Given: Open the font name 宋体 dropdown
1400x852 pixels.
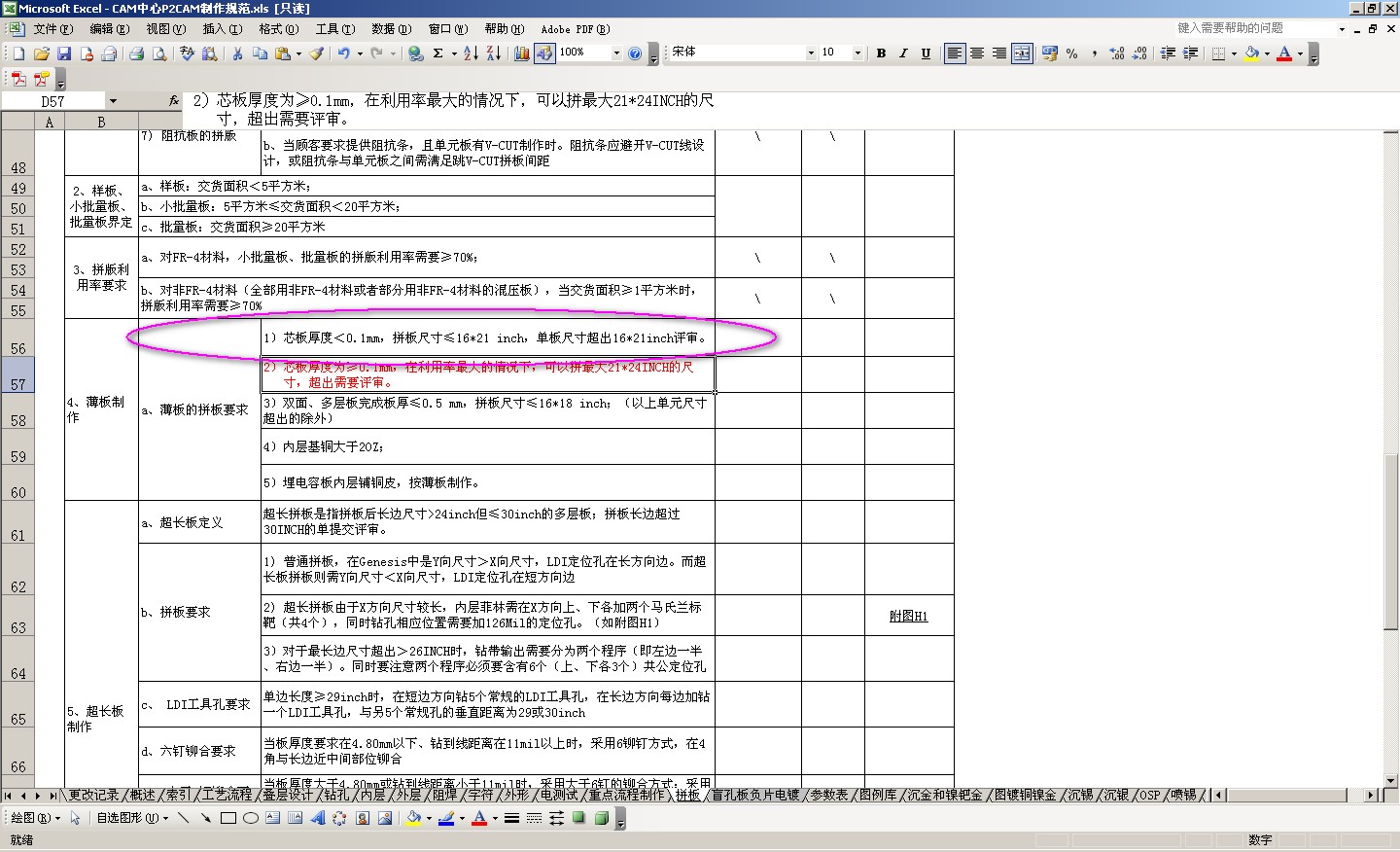Looking at the screenshot, I should click(811, 53).
